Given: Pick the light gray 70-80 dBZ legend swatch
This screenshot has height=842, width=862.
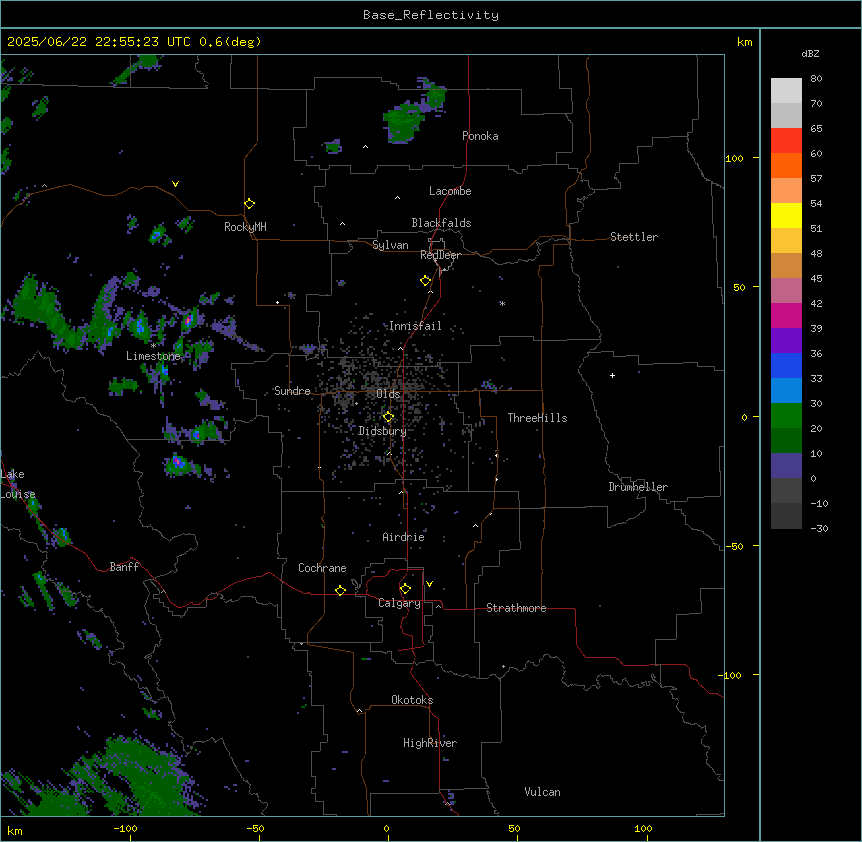Looking at the screenshot, I should tap(786, 91).
